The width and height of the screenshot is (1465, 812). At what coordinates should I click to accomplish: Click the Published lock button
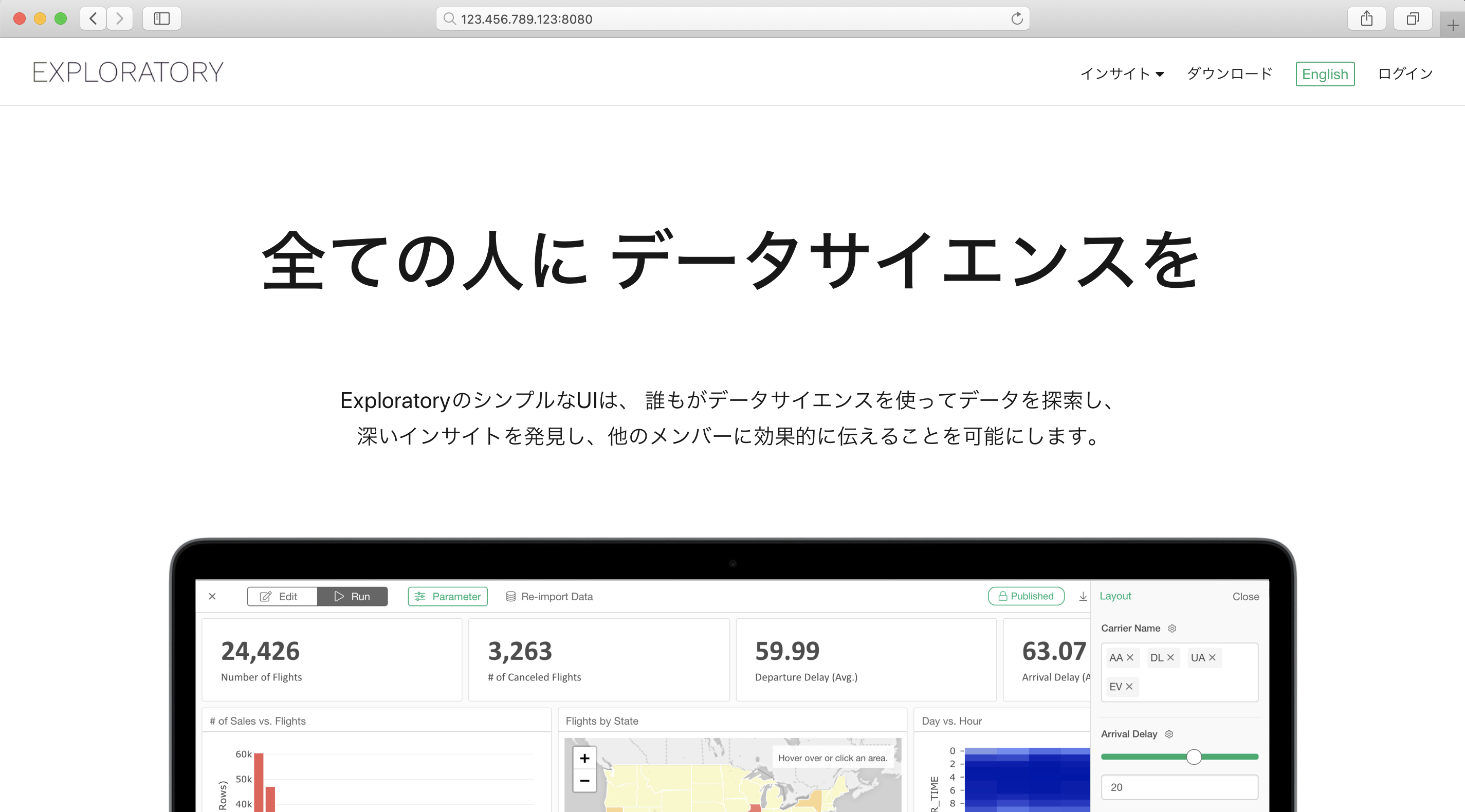tap(1026, 596)
